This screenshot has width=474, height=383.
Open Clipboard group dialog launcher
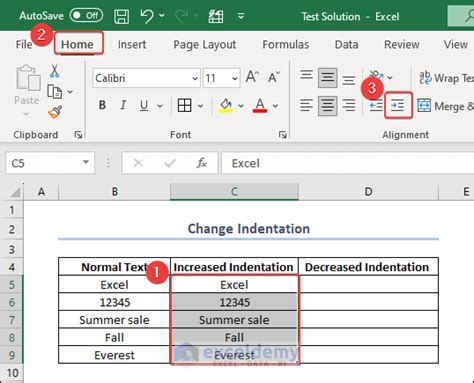coord(79,134)
